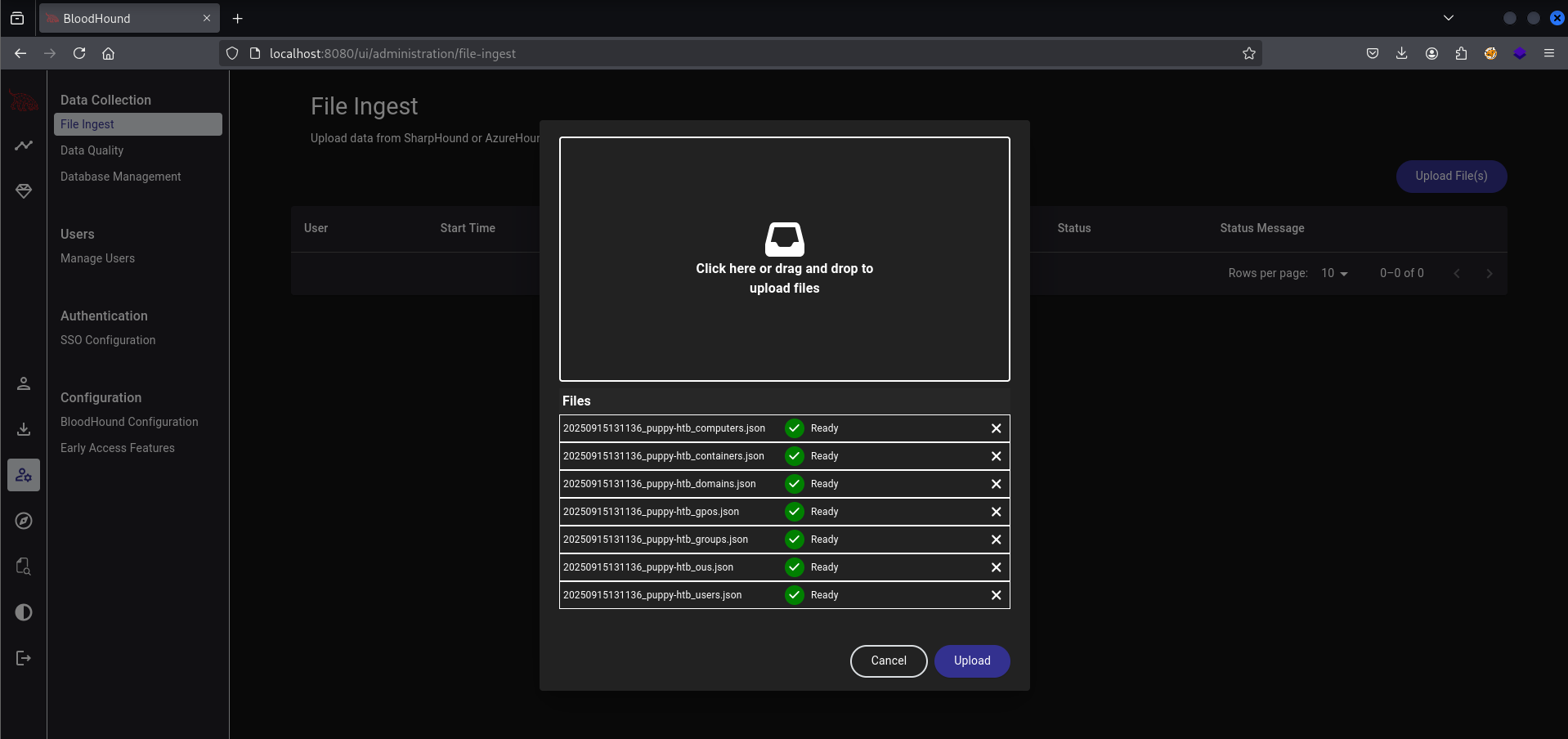Remove the computers.json file from list

pos(996,428)
